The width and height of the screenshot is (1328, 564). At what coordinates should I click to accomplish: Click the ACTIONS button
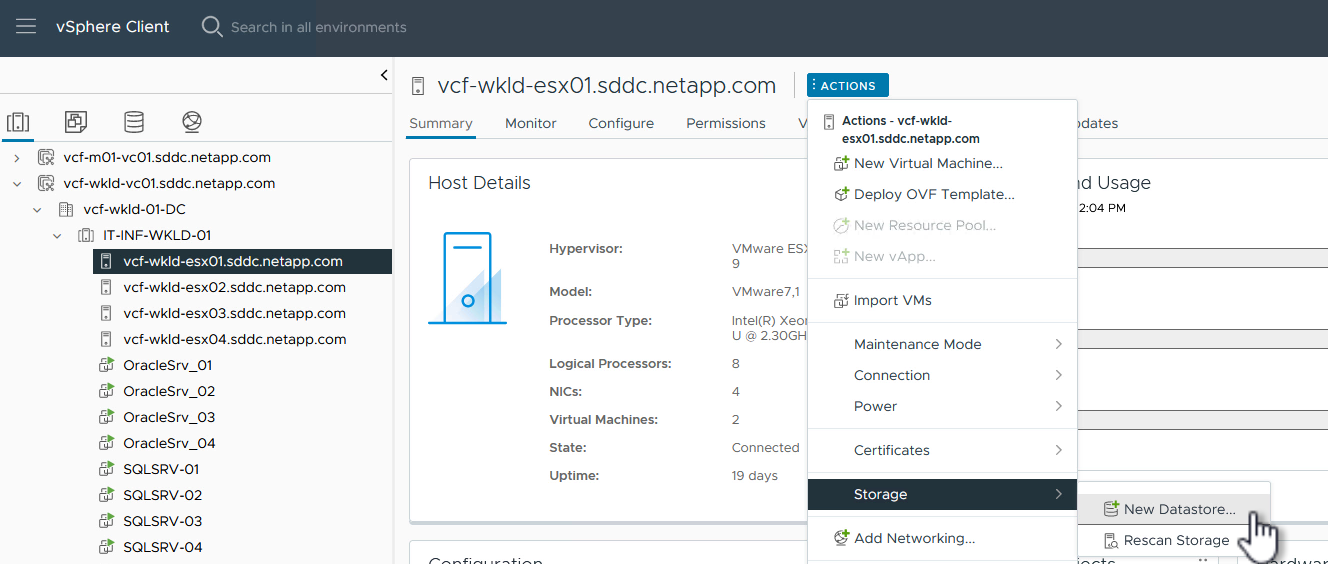848,86
